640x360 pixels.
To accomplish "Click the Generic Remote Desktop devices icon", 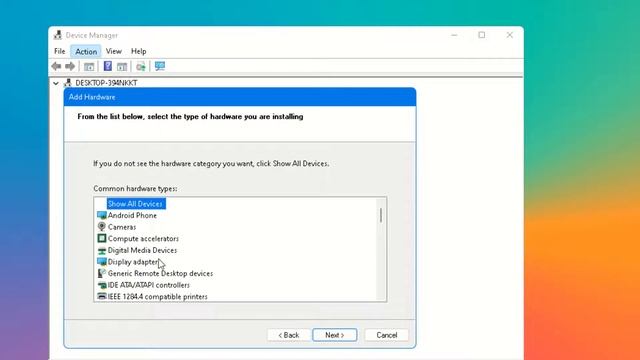I will click(102, 273).
